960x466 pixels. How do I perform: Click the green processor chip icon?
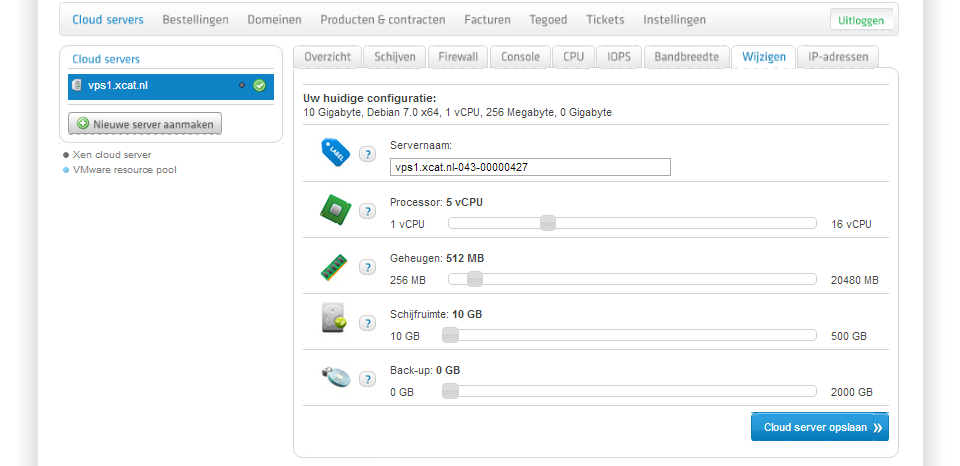pyautogui.click(x=335, y=210)
